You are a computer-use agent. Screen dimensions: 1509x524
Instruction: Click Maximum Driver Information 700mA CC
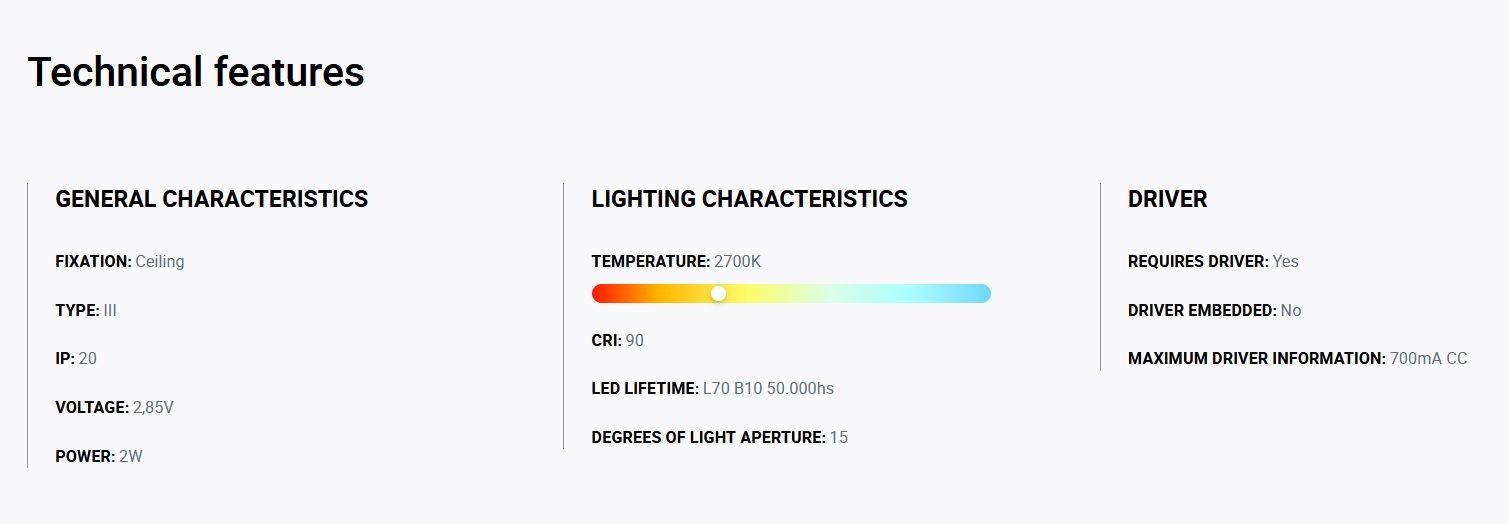pyautogui.click(x=1298, y=358)
